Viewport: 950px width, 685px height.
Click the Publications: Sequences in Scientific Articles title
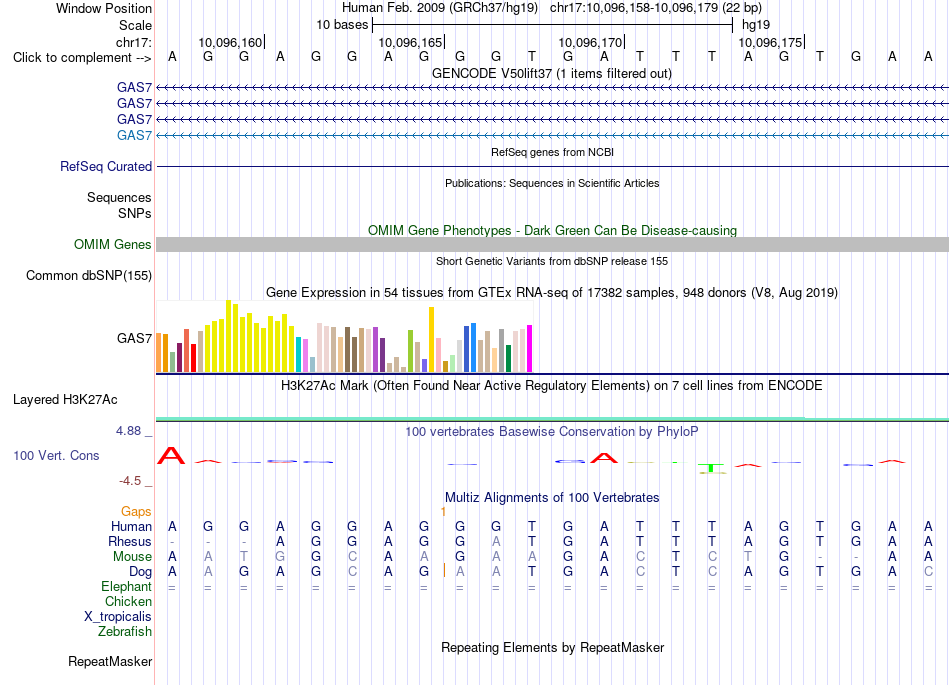[x=552, y=183]
